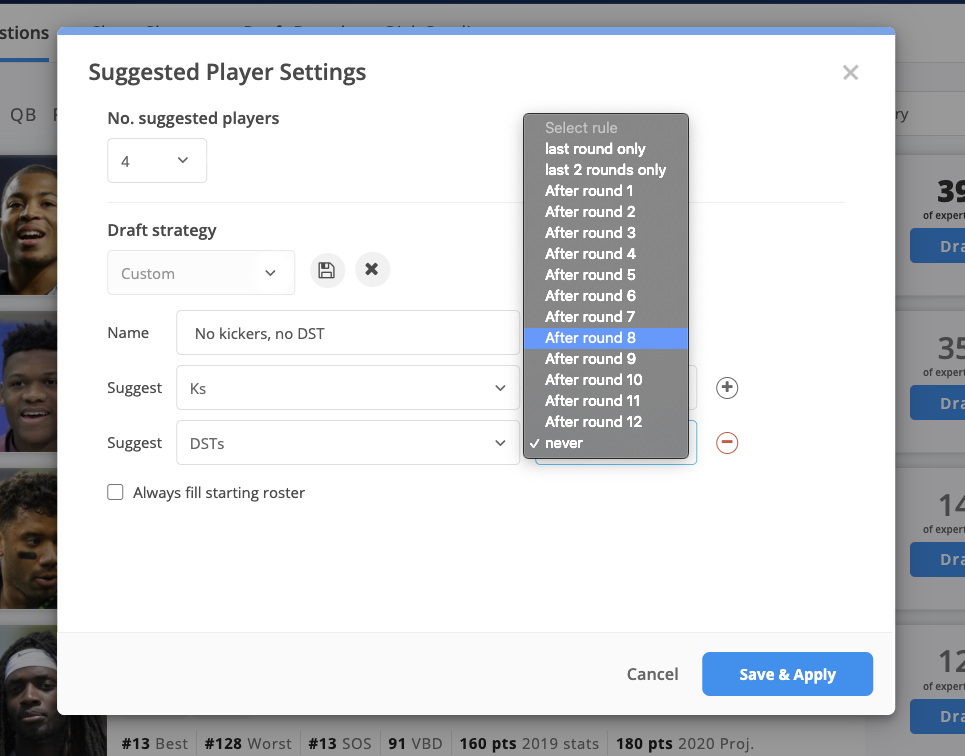Select 'After round 2' option
This screenshot has height=756, width=965.
pos(606,212)
